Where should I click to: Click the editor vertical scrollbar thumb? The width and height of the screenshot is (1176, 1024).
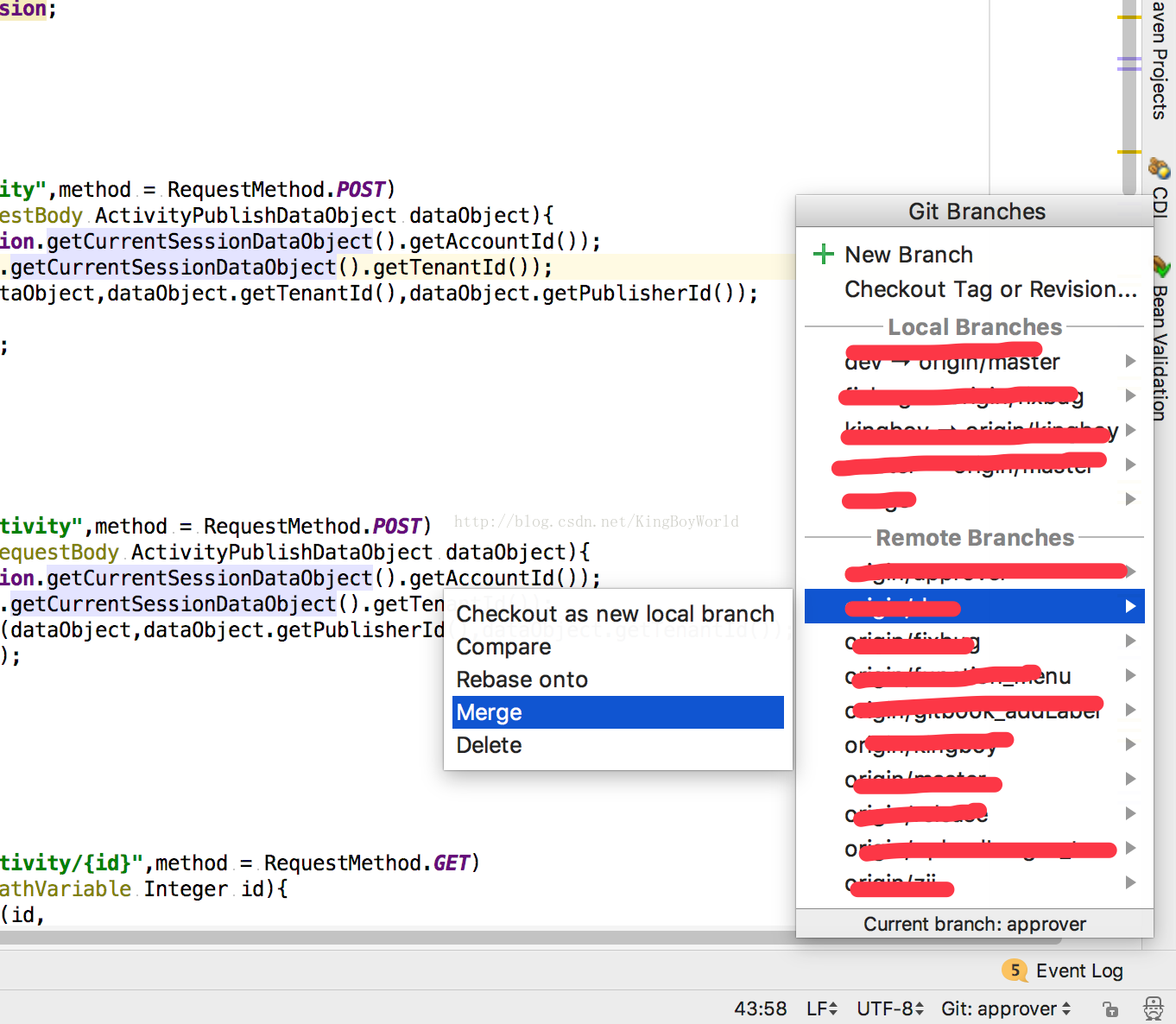pyautogui.click(x=1129, y=98)
